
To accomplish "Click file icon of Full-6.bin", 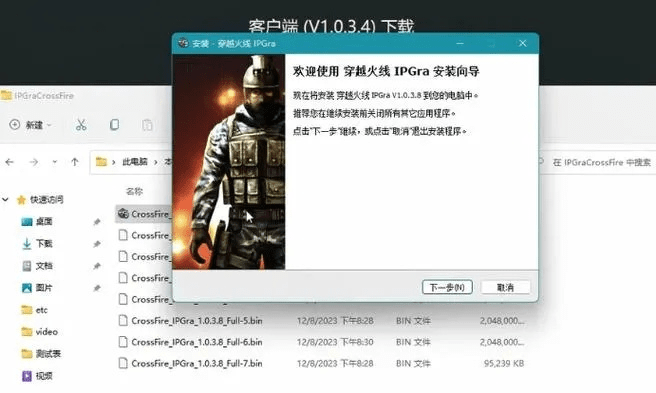I will 123,342.
